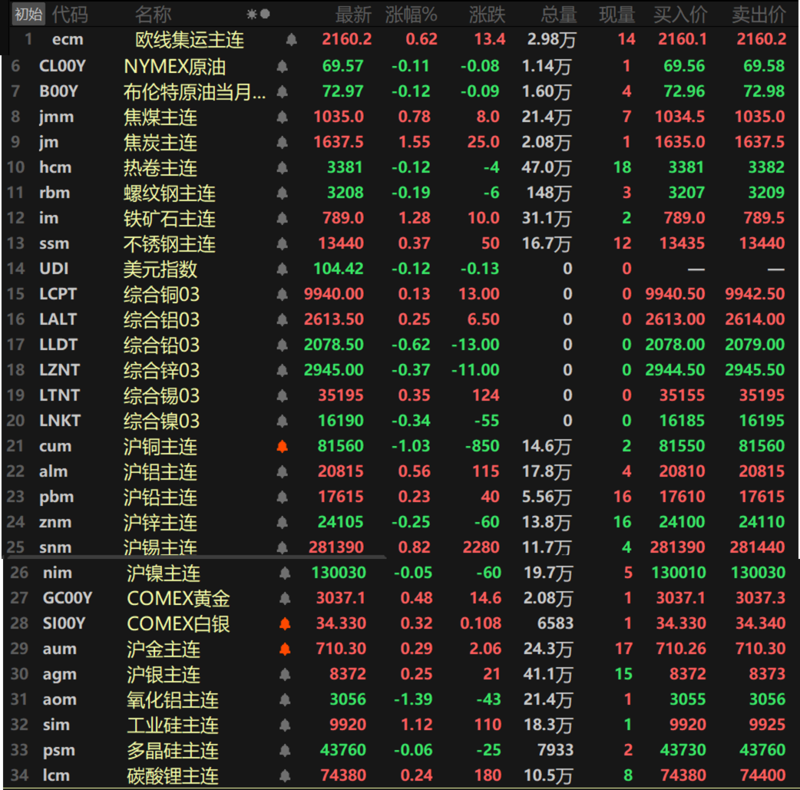Click the bell icon for 布伦特原油当月 row

tap(282, 91)
